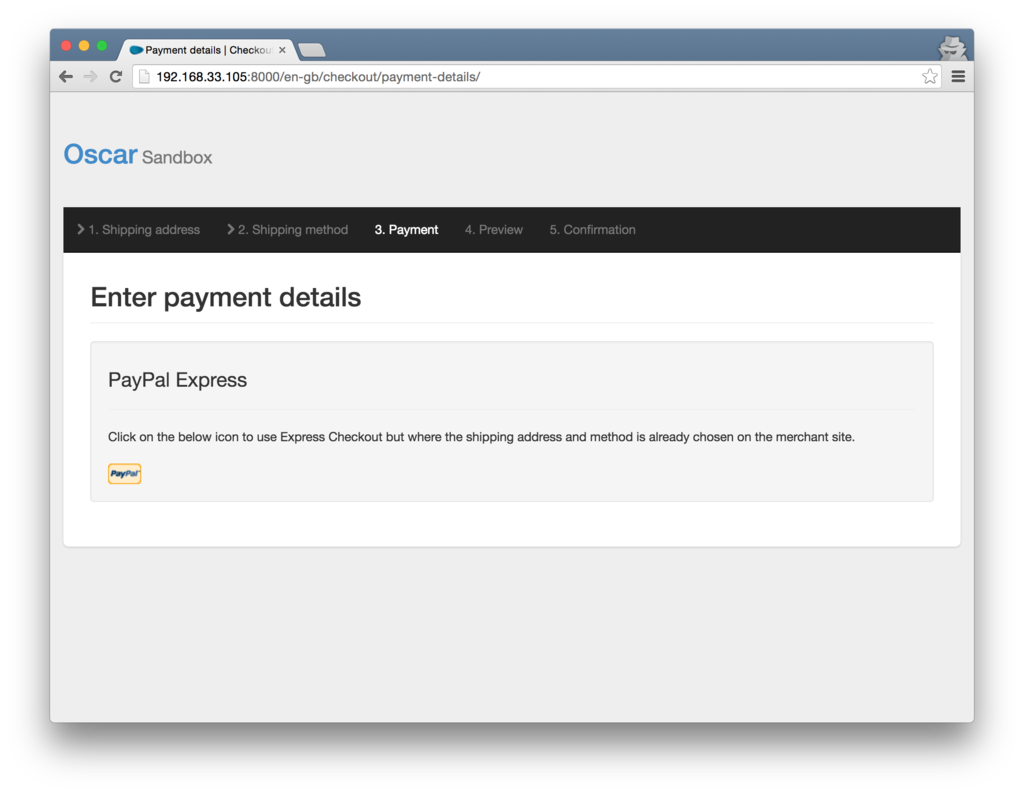This screenshot has height=794, width=1024.
Task: Click the page icon in address bar
Action: click(x=144, y=77)
